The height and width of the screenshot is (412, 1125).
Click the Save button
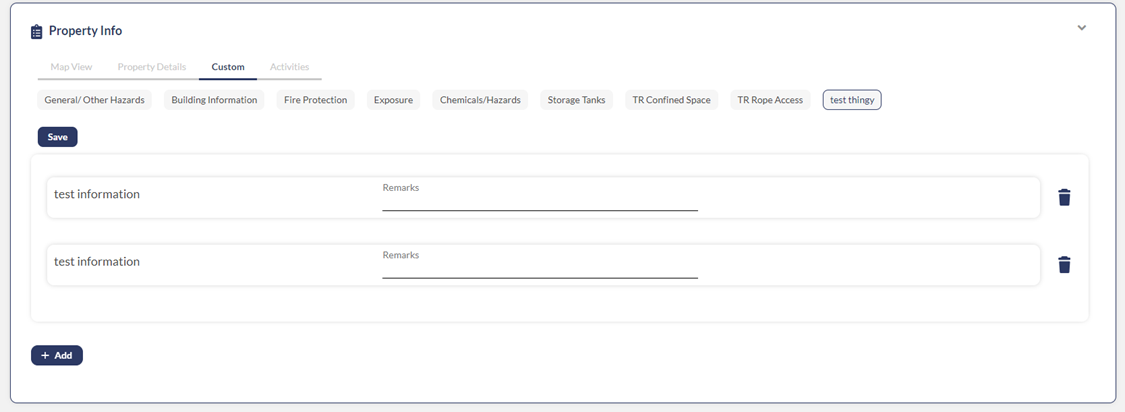[57, 137]
